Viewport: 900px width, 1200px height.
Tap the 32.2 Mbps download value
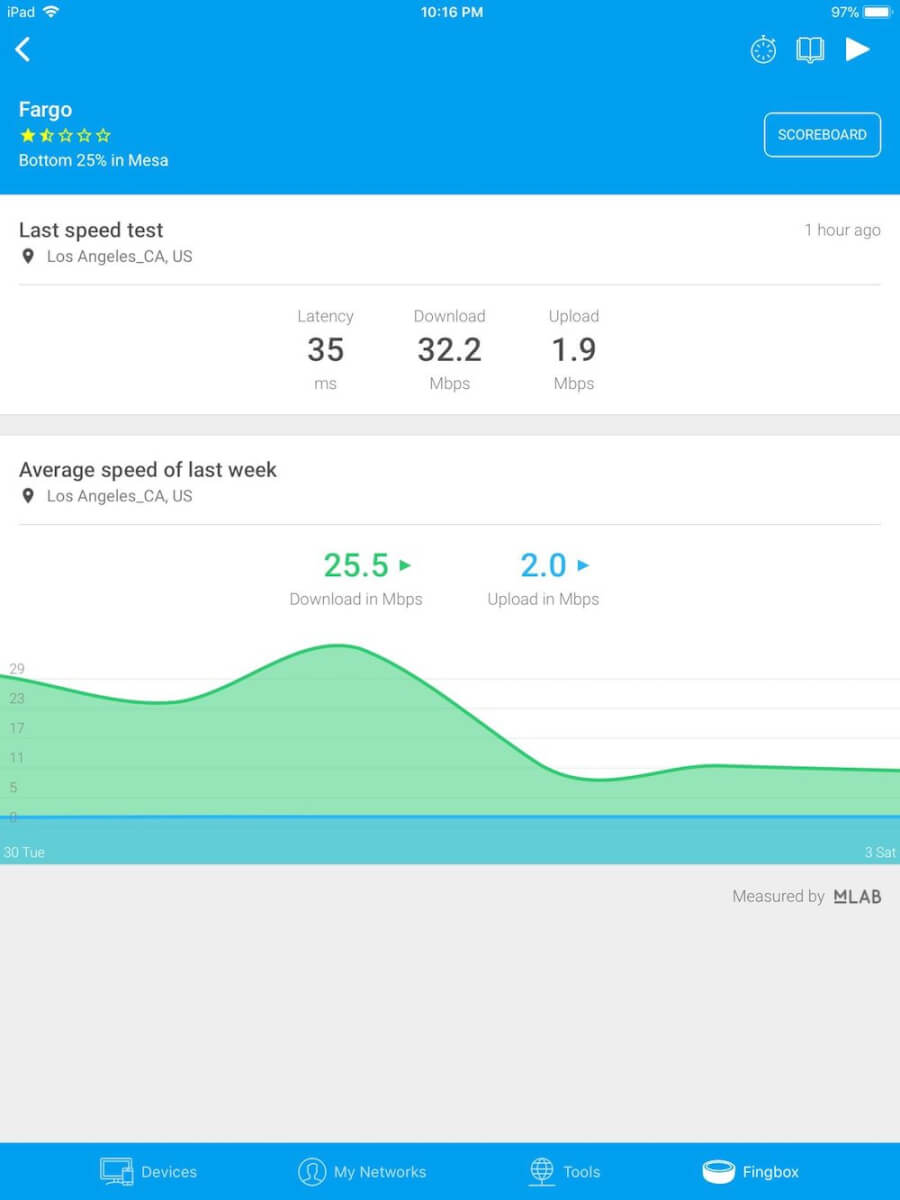click(x=449, y=350)
